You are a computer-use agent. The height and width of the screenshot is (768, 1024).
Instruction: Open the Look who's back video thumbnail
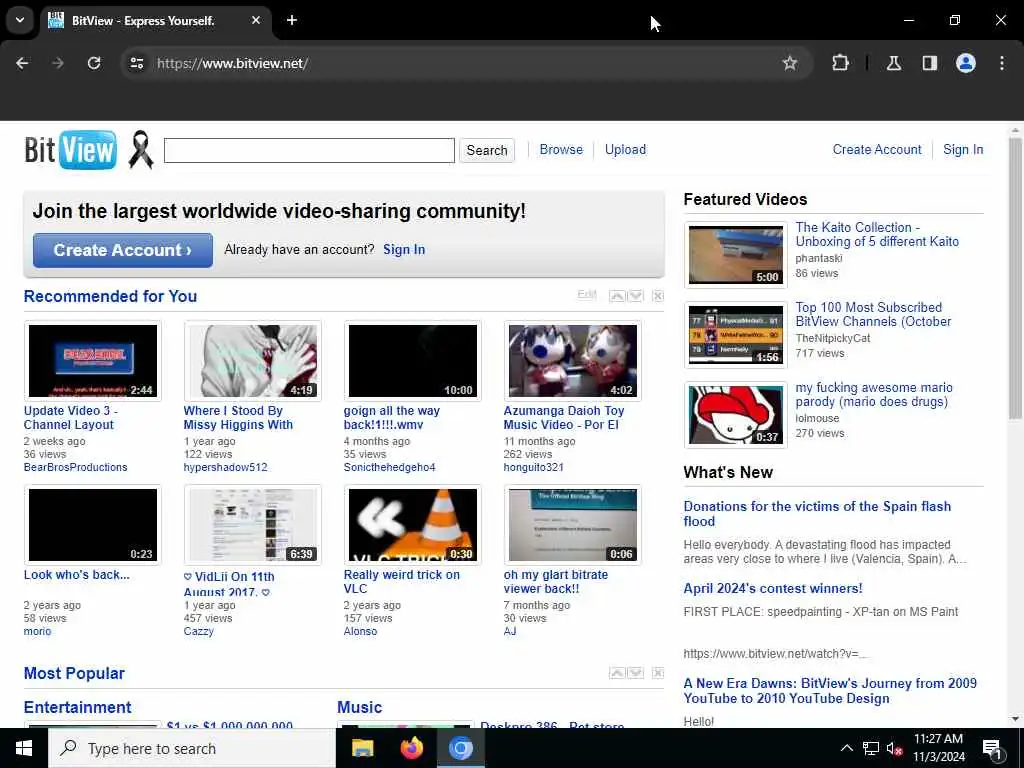coord(93,524)
